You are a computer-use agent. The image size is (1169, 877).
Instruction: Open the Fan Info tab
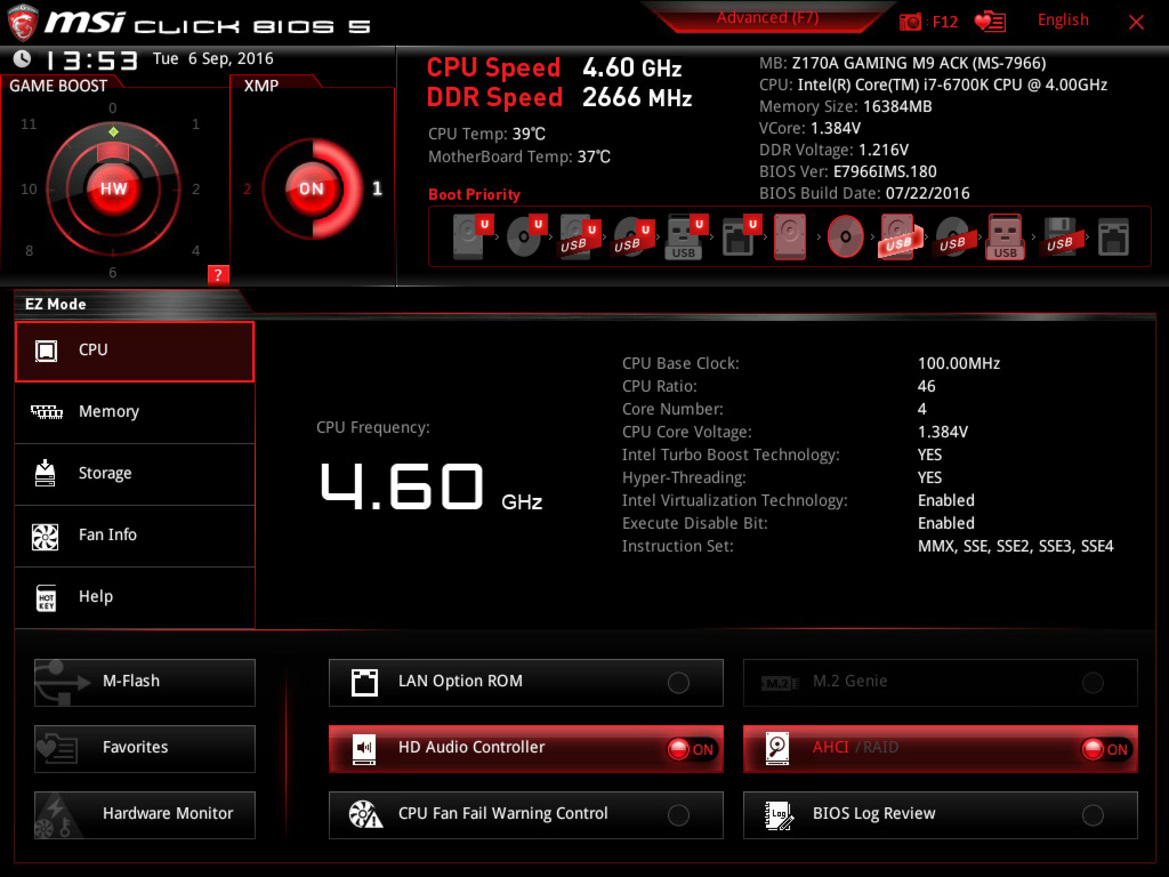tap(135, 535)
